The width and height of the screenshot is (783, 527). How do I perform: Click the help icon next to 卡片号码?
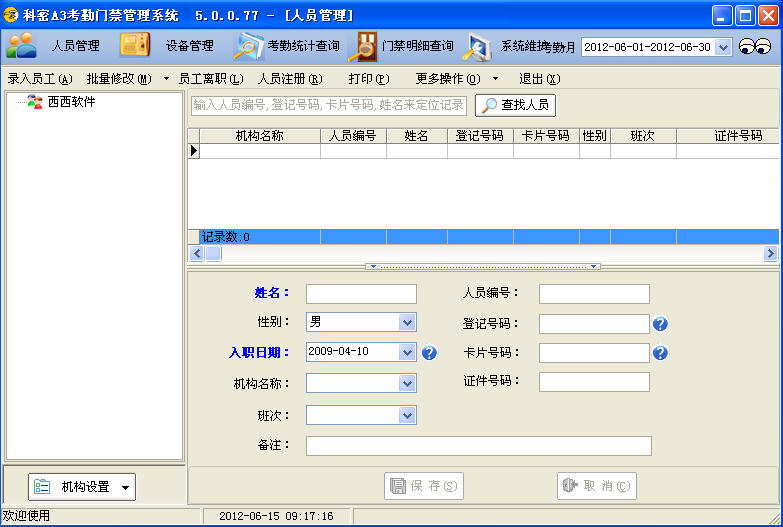click(x=660, y=353)
